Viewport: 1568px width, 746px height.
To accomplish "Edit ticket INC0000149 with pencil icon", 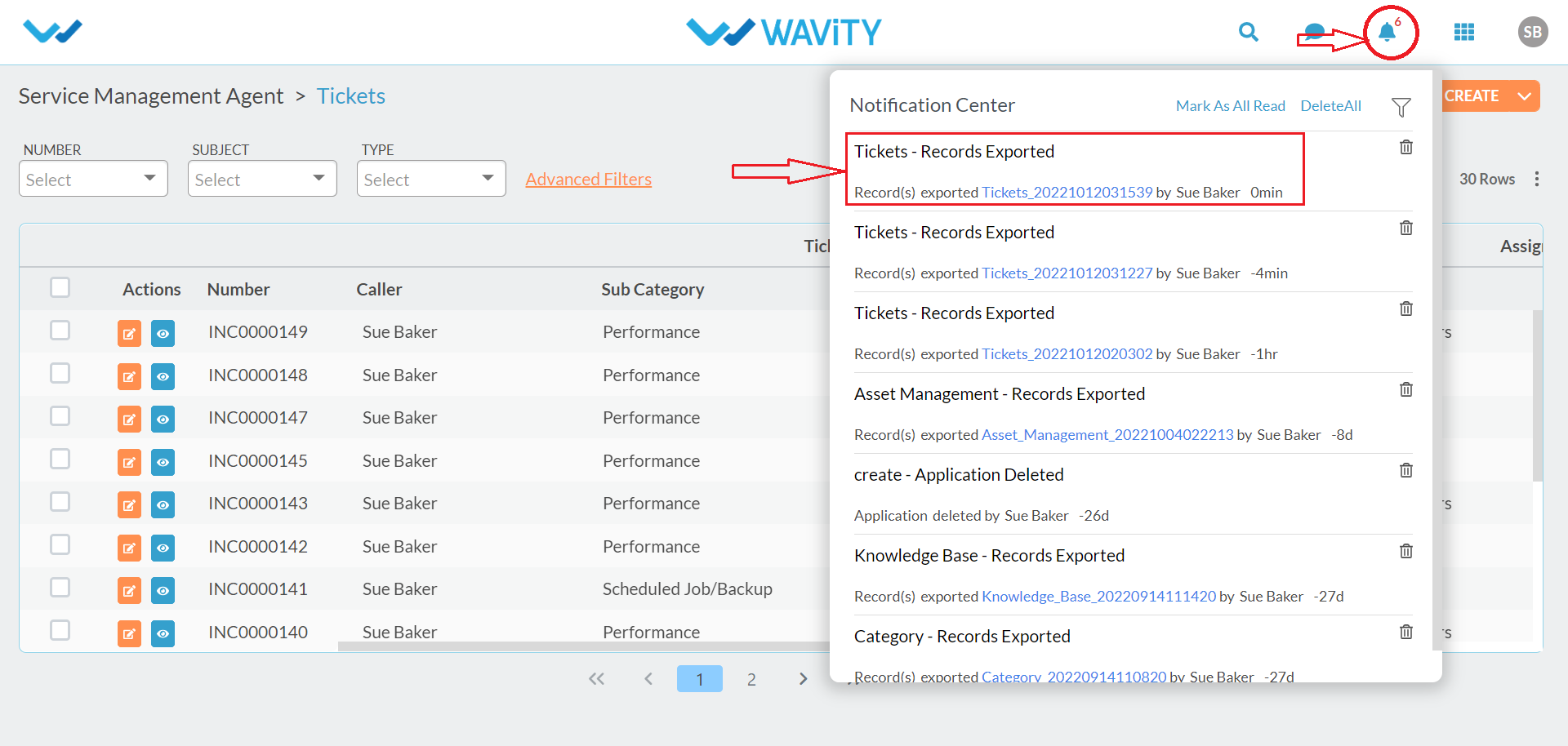I will coord(129,333).
